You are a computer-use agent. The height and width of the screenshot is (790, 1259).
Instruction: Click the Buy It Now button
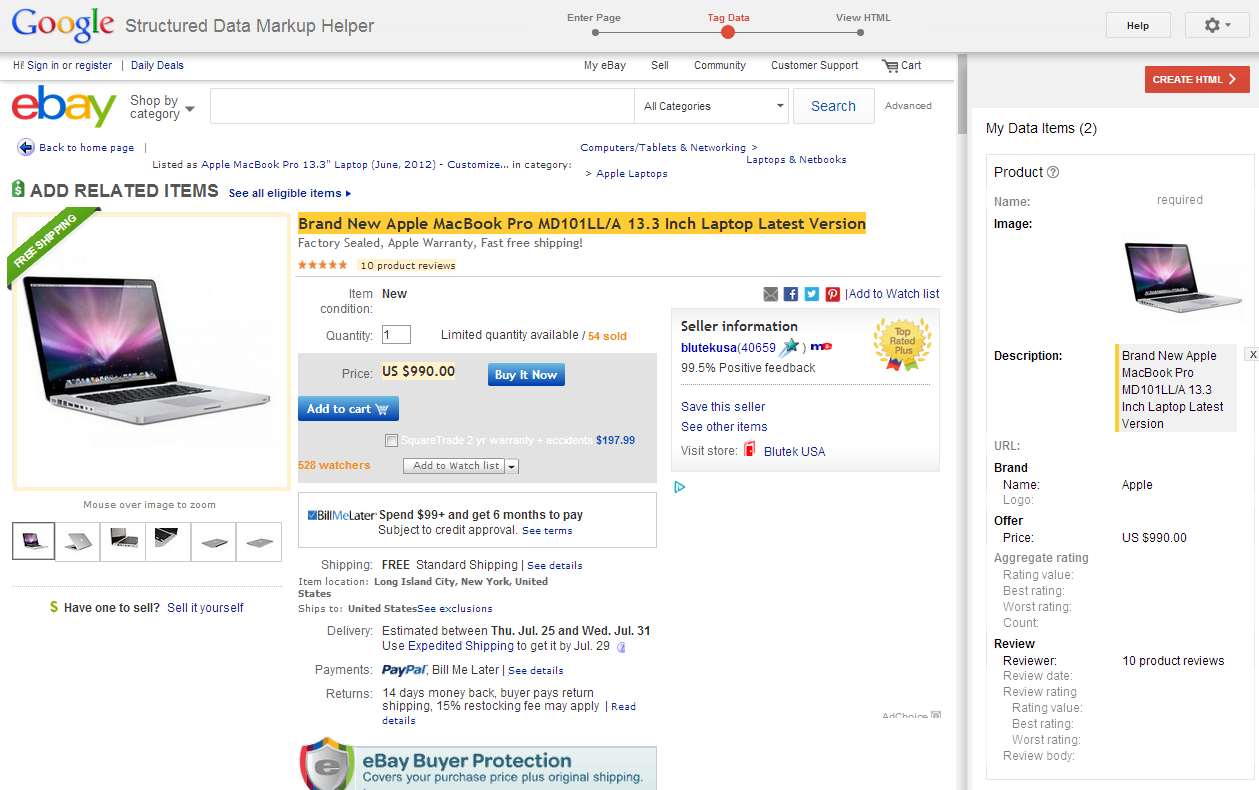coord(526,374)
